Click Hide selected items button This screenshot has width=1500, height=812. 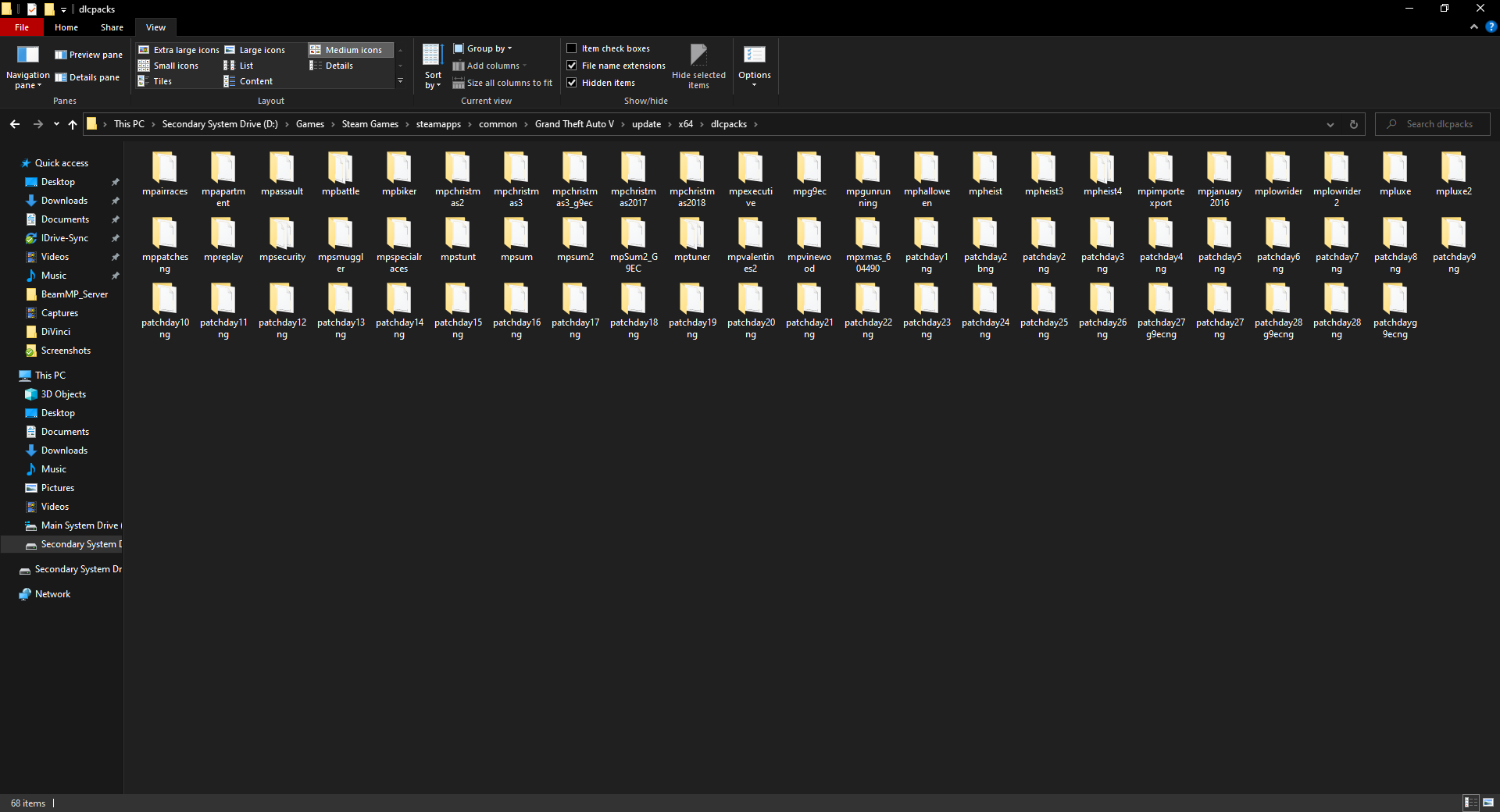698,67
